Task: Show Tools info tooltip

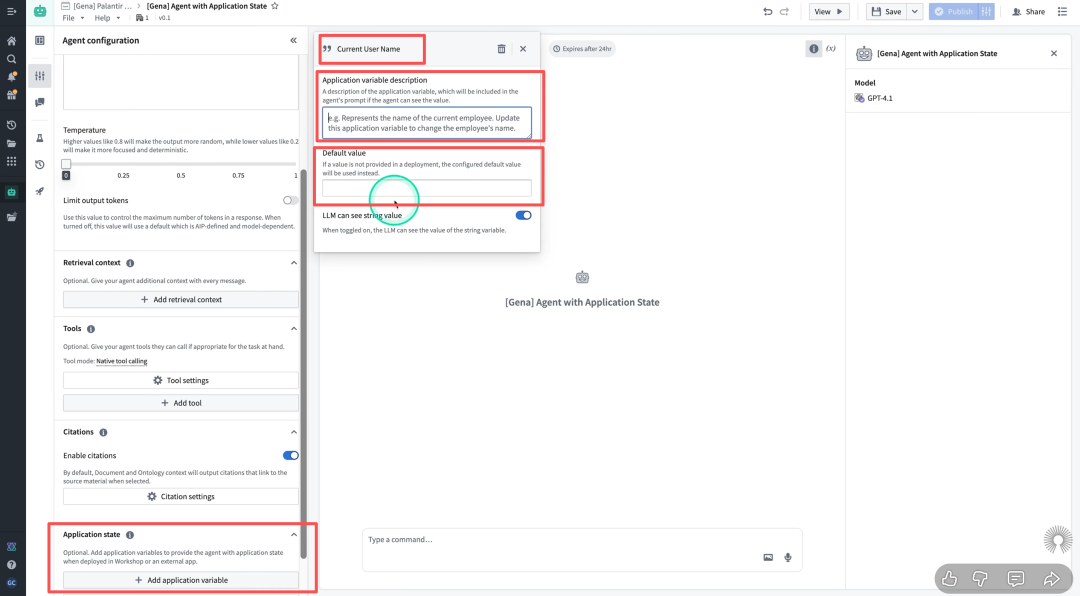Action: [x=91, y=329]
